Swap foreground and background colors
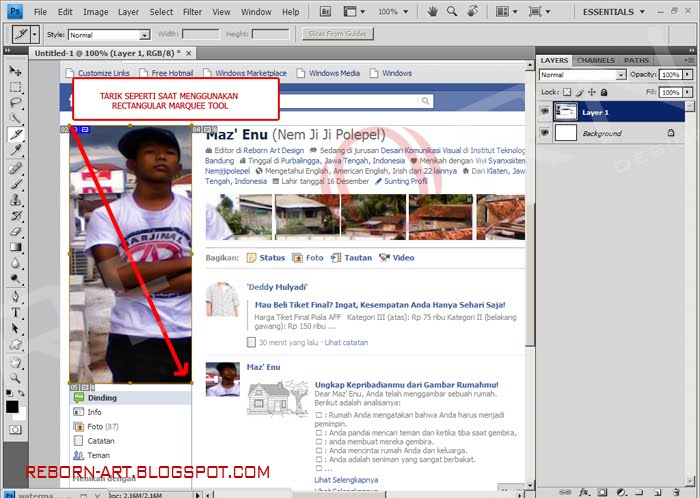Screen dimensions: 700x498 [21, 393]
